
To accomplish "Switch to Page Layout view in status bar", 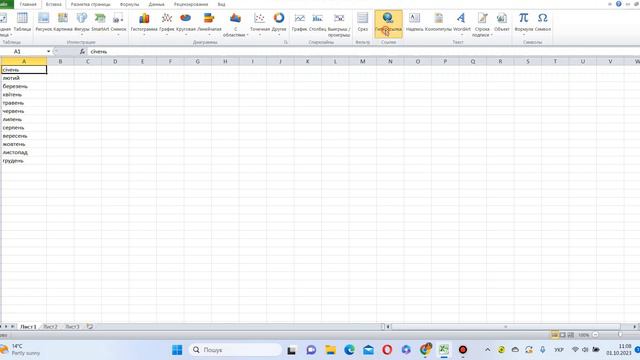I will click(x=562, y=335).
